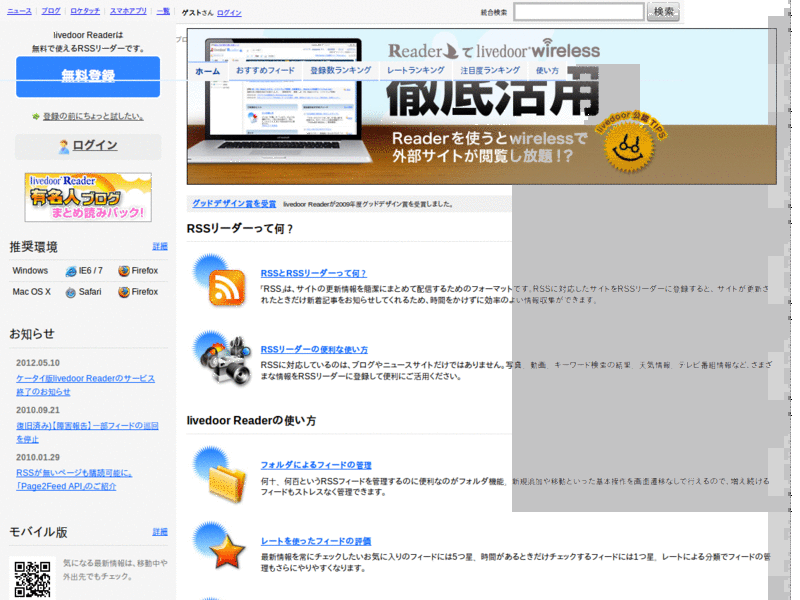This screenshot has width=800, height=600.
Task: Click the livedoor Readerの使い方 heading
Action: click(x=251, y=421)
